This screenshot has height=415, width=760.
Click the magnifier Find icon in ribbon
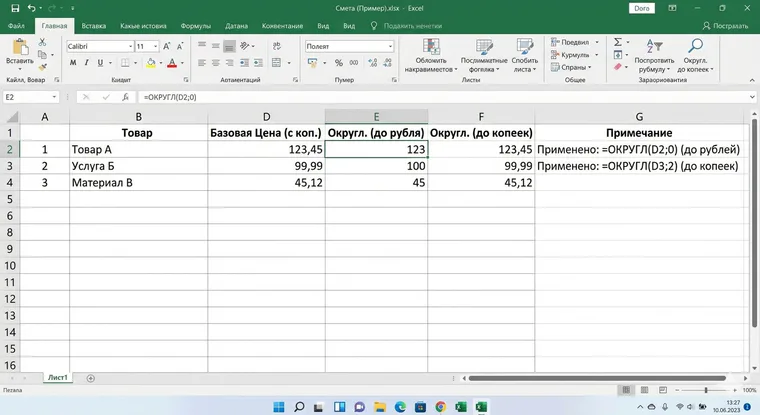tap(696, 46)
